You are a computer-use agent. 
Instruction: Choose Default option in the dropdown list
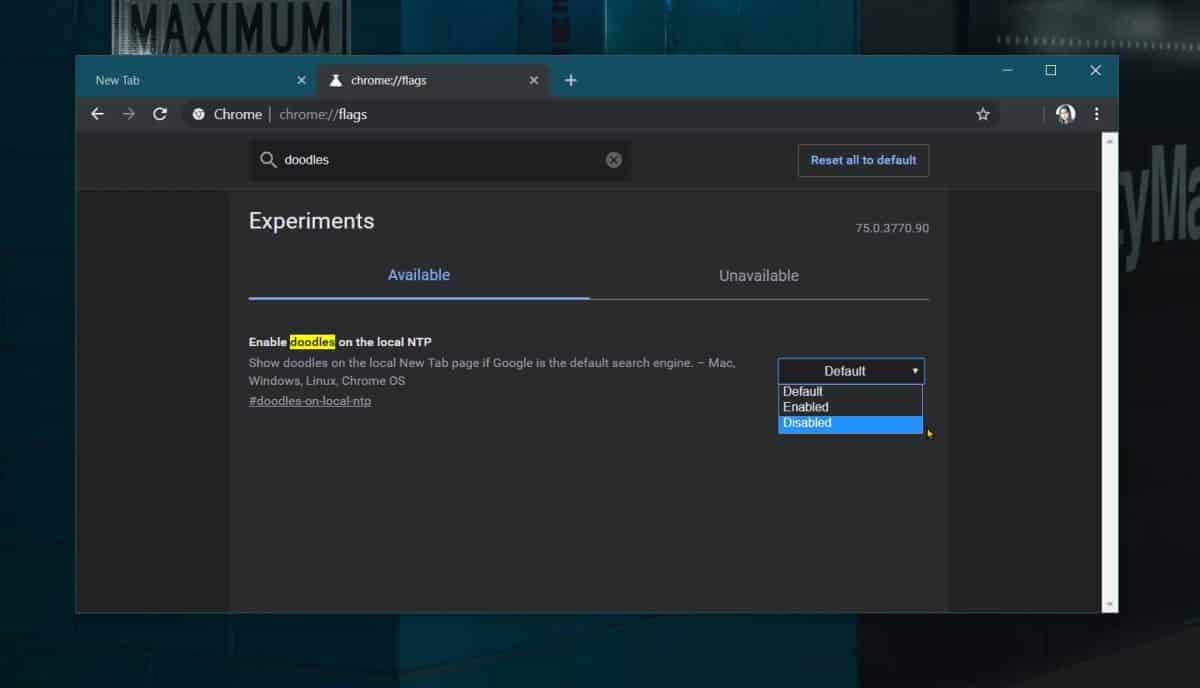pos(850,391)
